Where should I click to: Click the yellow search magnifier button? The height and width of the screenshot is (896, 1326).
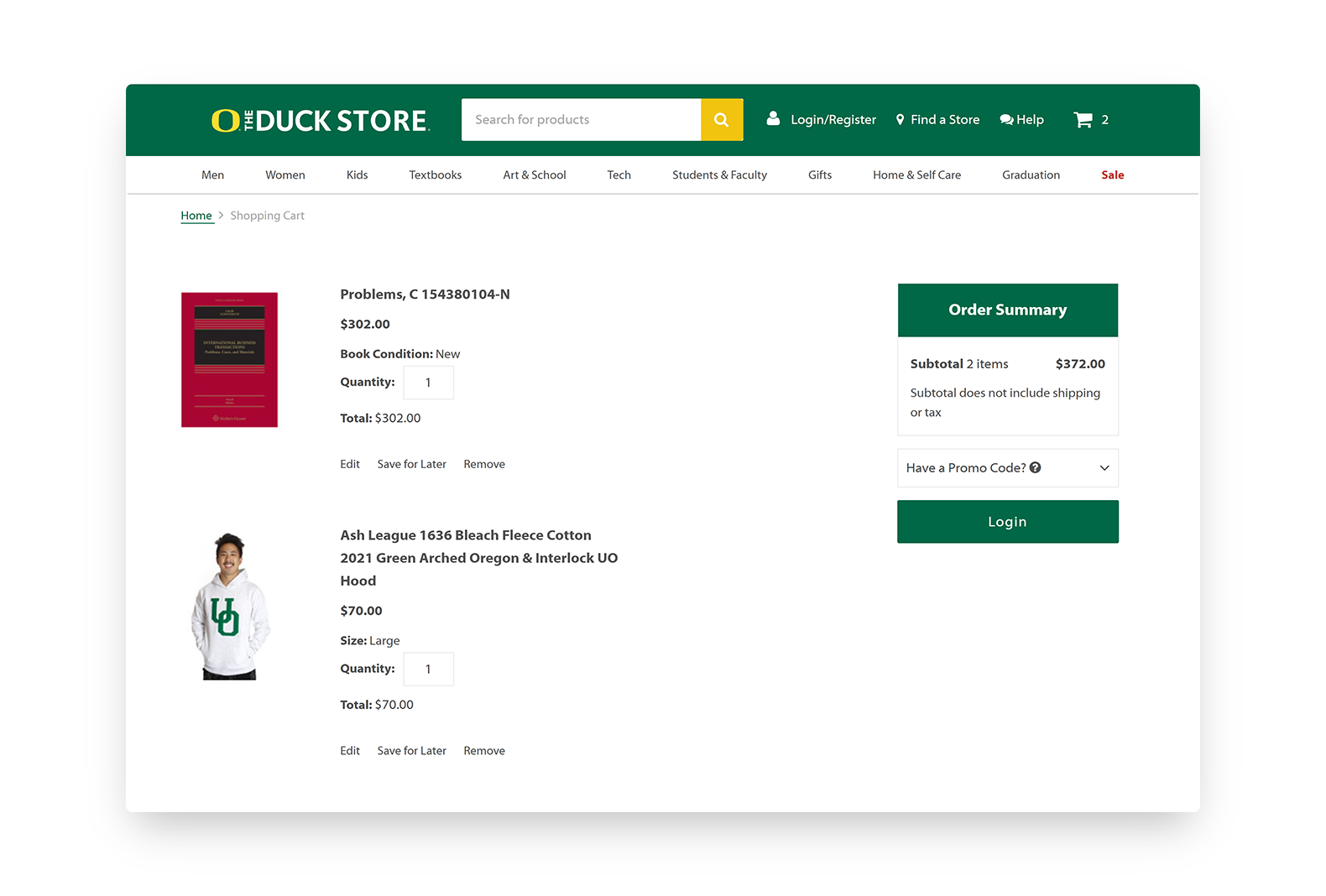(x=721, y=120)
